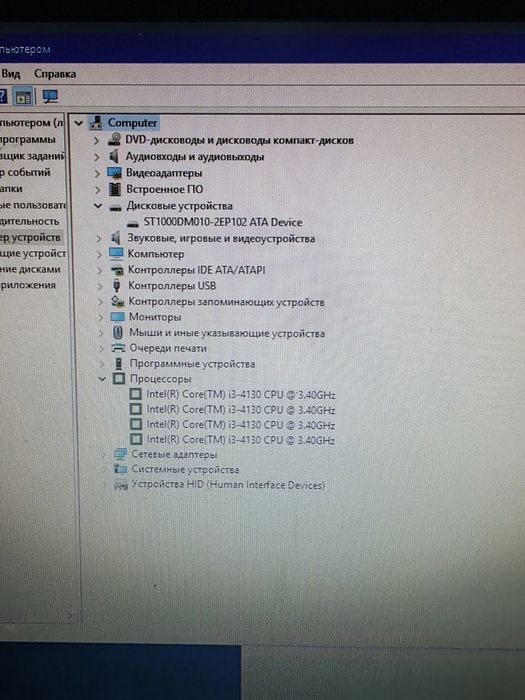Click the Контроллеры запоминающих устройств icon
The image size is (525, 700).
(x=117, y=302)
